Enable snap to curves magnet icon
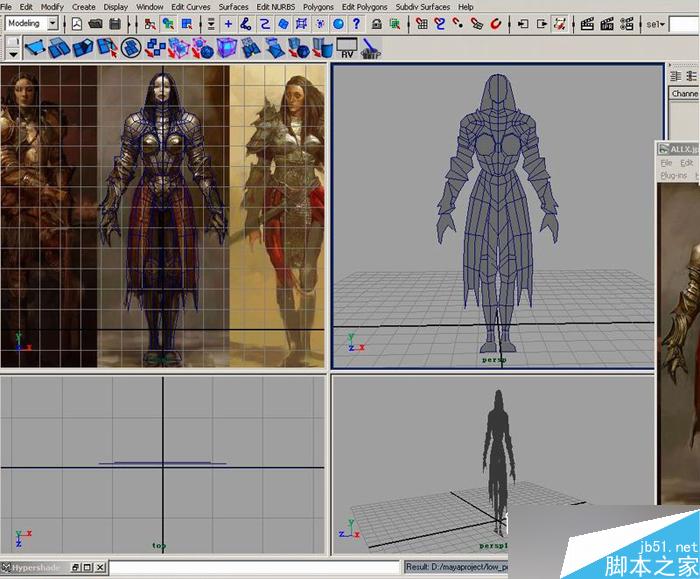Viewport: 700px width, 579px height. (440, 24)
